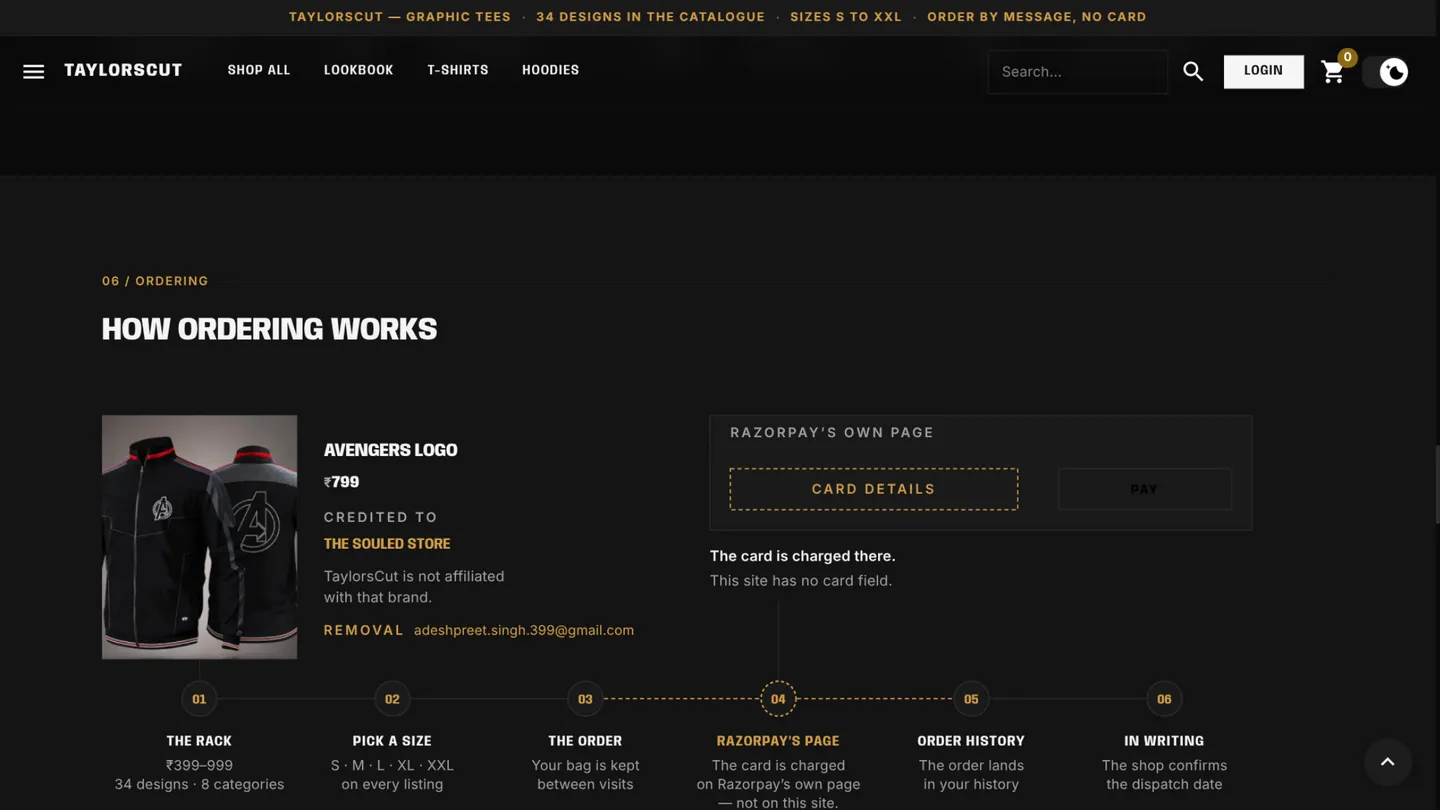Click the removal email address link
The height and width of the screenshot is (810, 1440).
pyautogui.click(x=524, y=630)
